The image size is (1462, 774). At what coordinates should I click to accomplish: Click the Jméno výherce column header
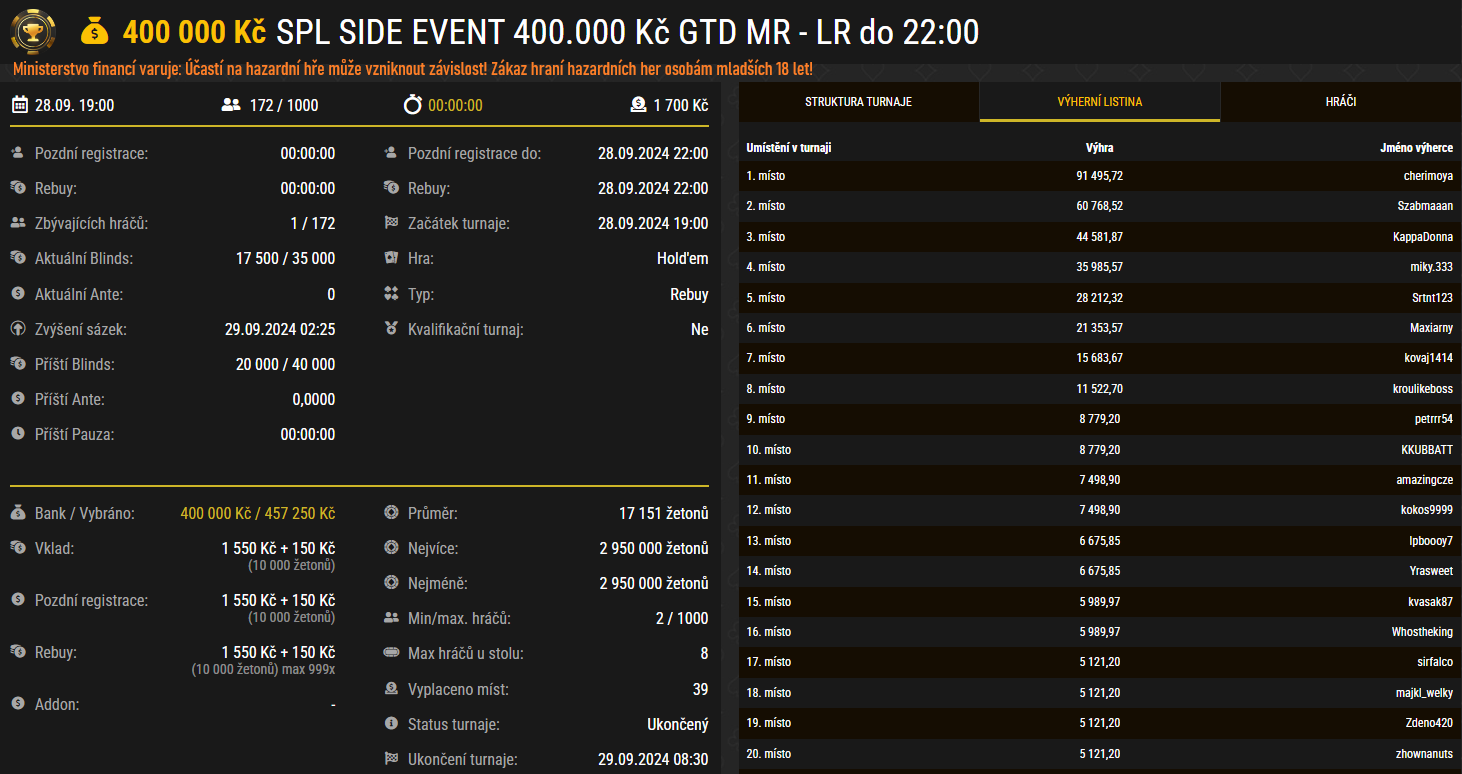pyautogui.click(x=1417, y=148)
